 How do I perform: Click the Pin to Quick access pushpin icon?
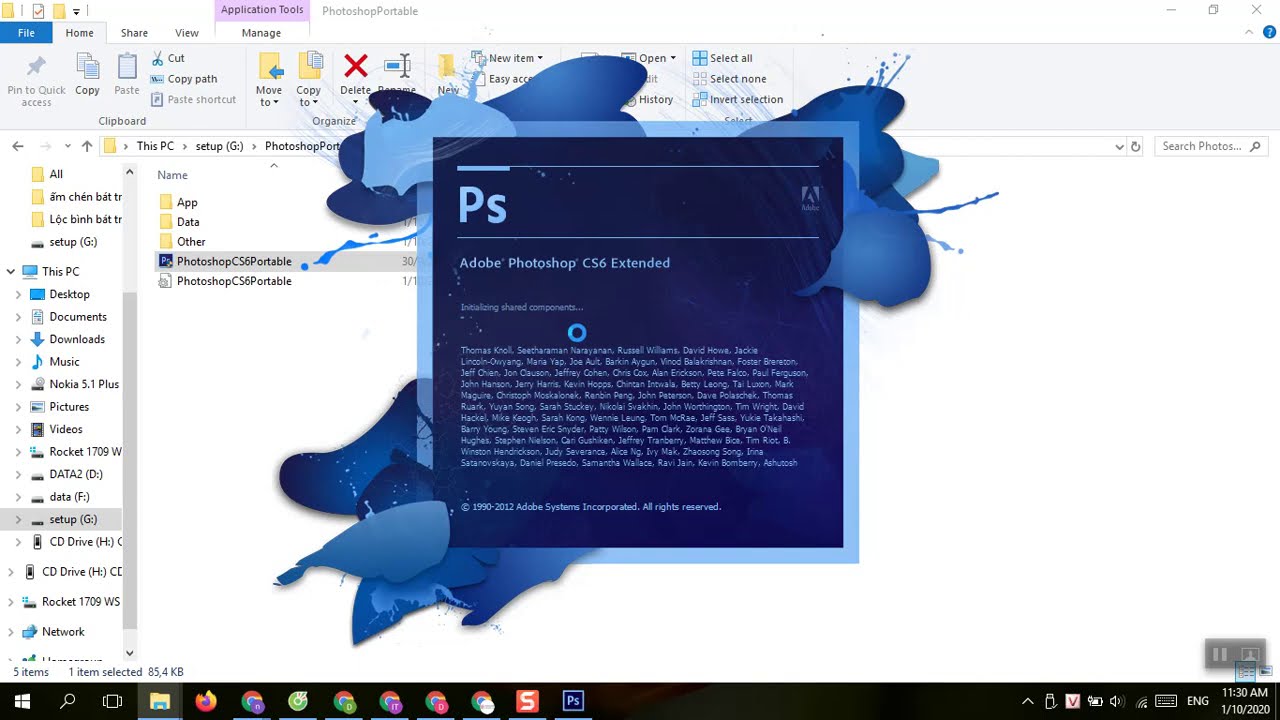pos(36,66)
